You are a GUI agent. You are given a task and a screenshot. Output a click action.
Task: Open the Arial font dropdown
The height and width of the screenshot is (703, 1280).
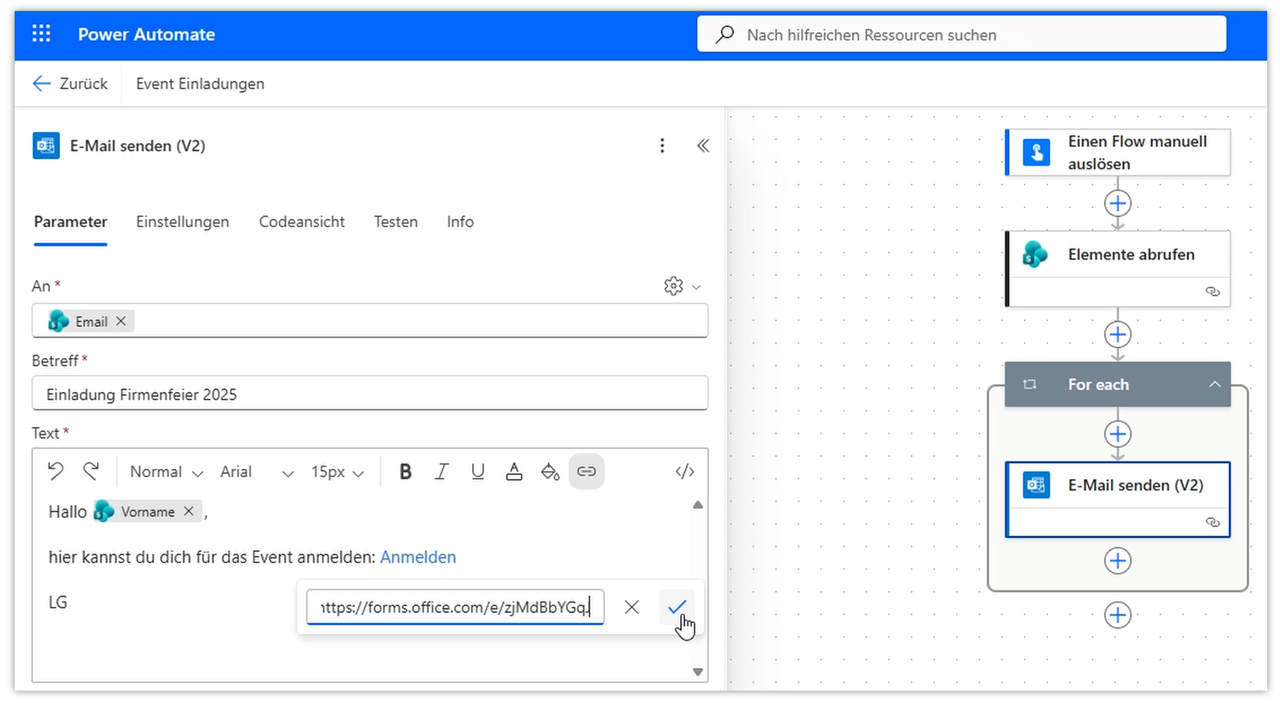257,472
